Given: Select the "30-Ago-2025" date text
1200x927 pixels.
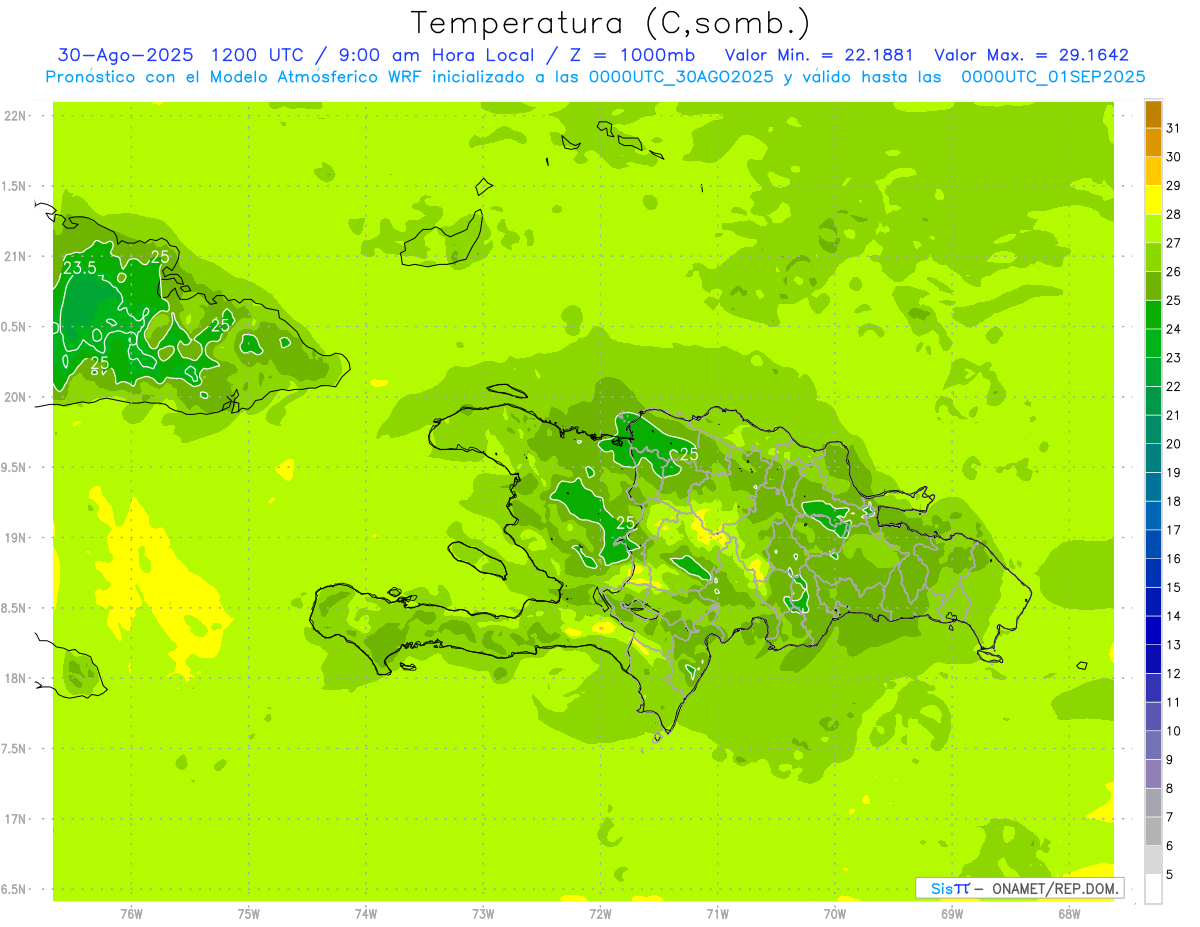Looking at the screenshot, I should pos(125,55).
